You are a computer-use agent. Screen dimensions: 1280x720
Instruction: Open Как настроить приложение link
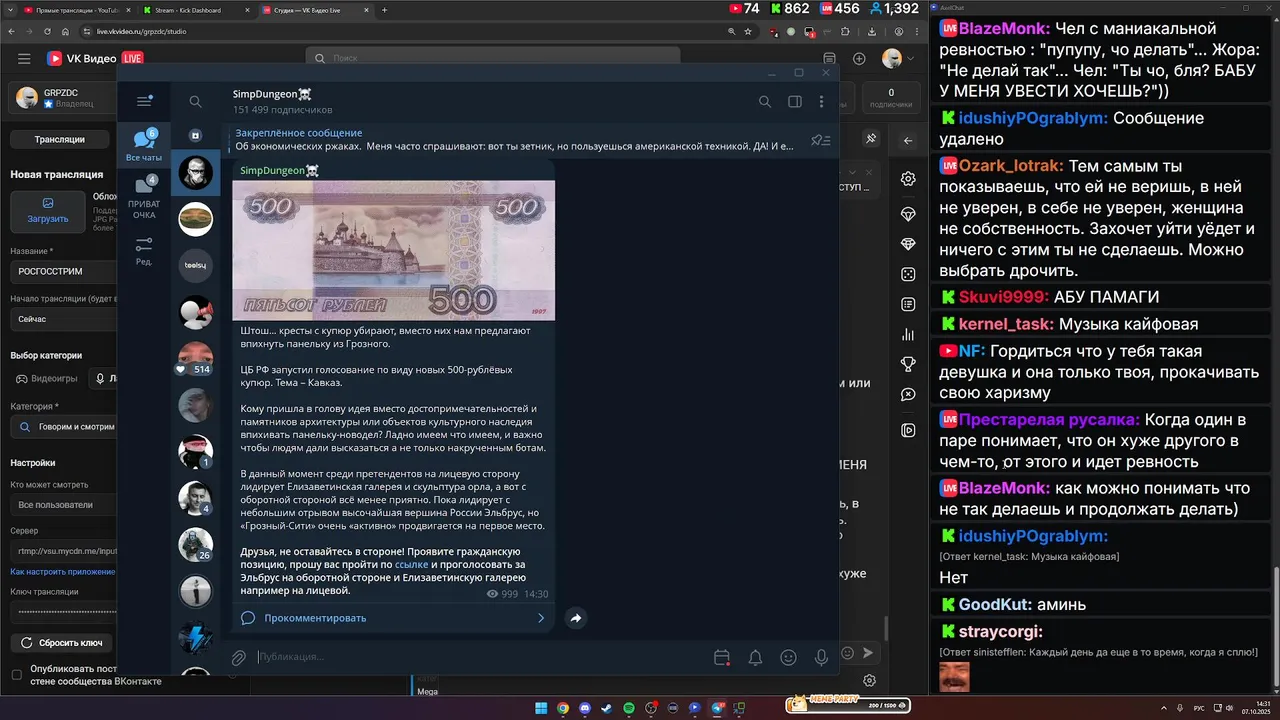coord(63,572)
